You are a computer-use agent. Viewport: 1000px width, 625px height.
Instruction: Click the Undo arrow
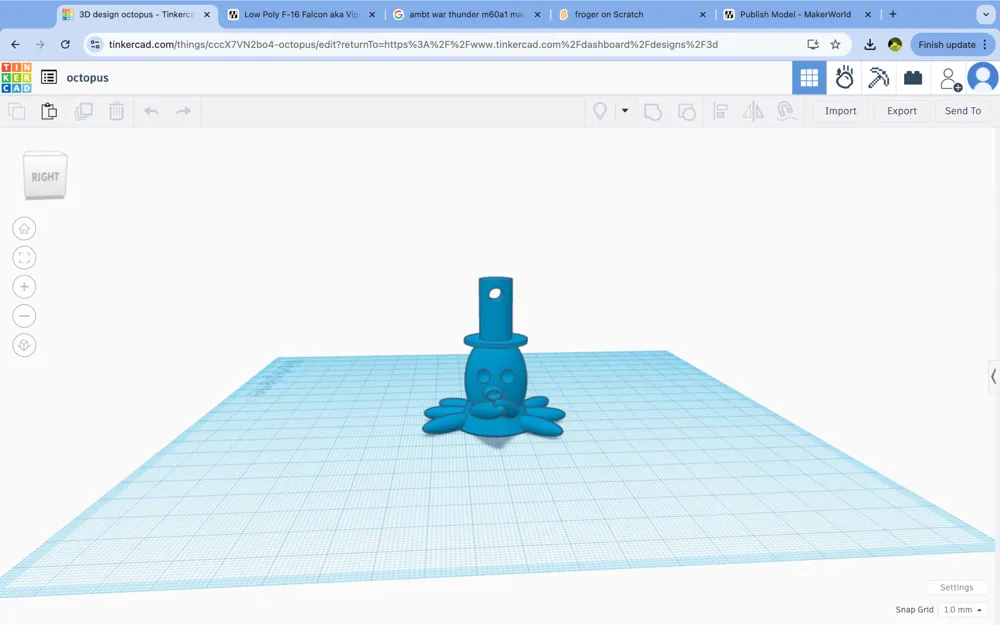tap(151, 111)
